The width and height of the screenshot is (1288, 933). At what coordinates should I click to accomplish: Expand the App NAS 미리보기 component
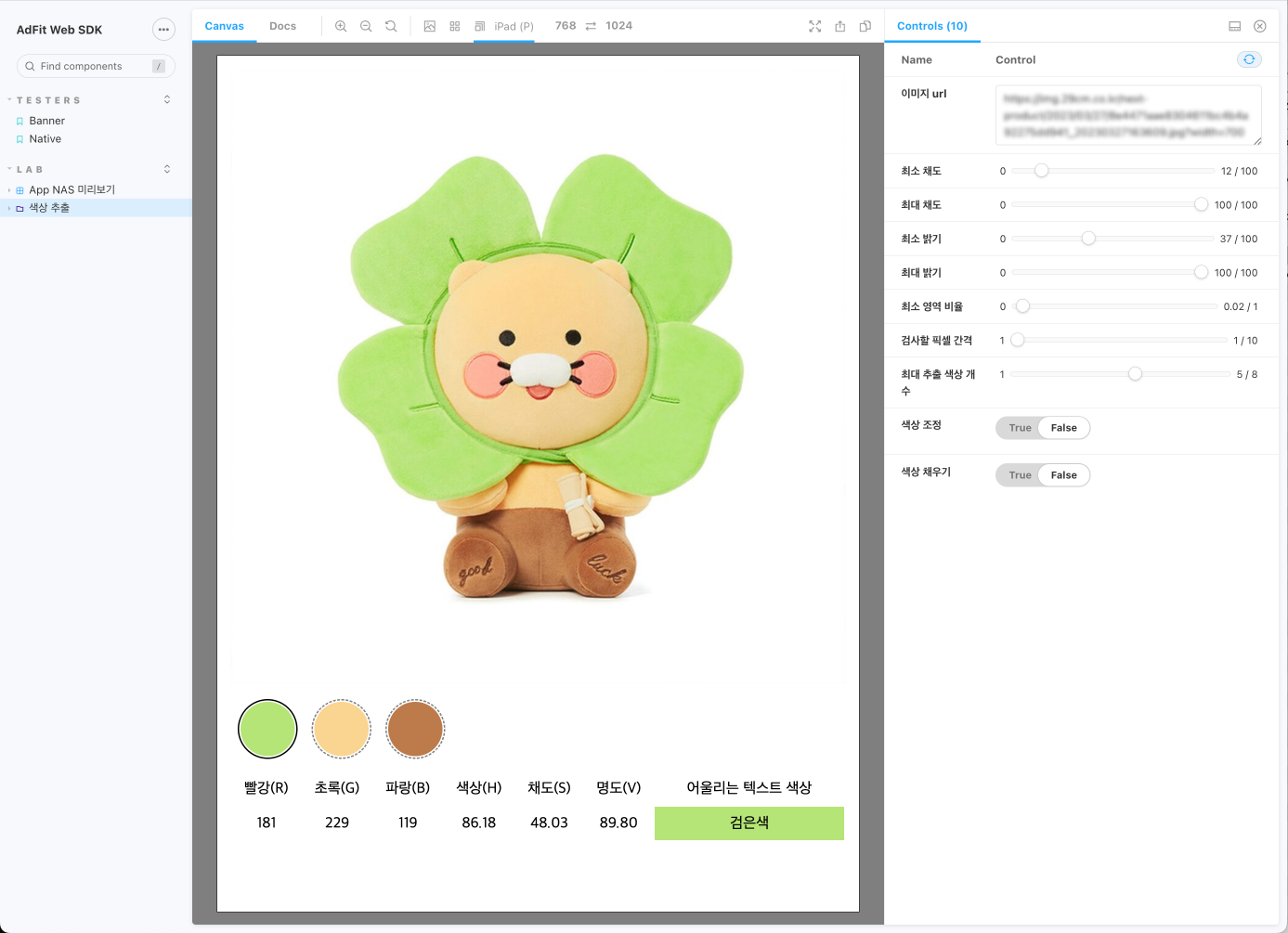pos(72,190)
